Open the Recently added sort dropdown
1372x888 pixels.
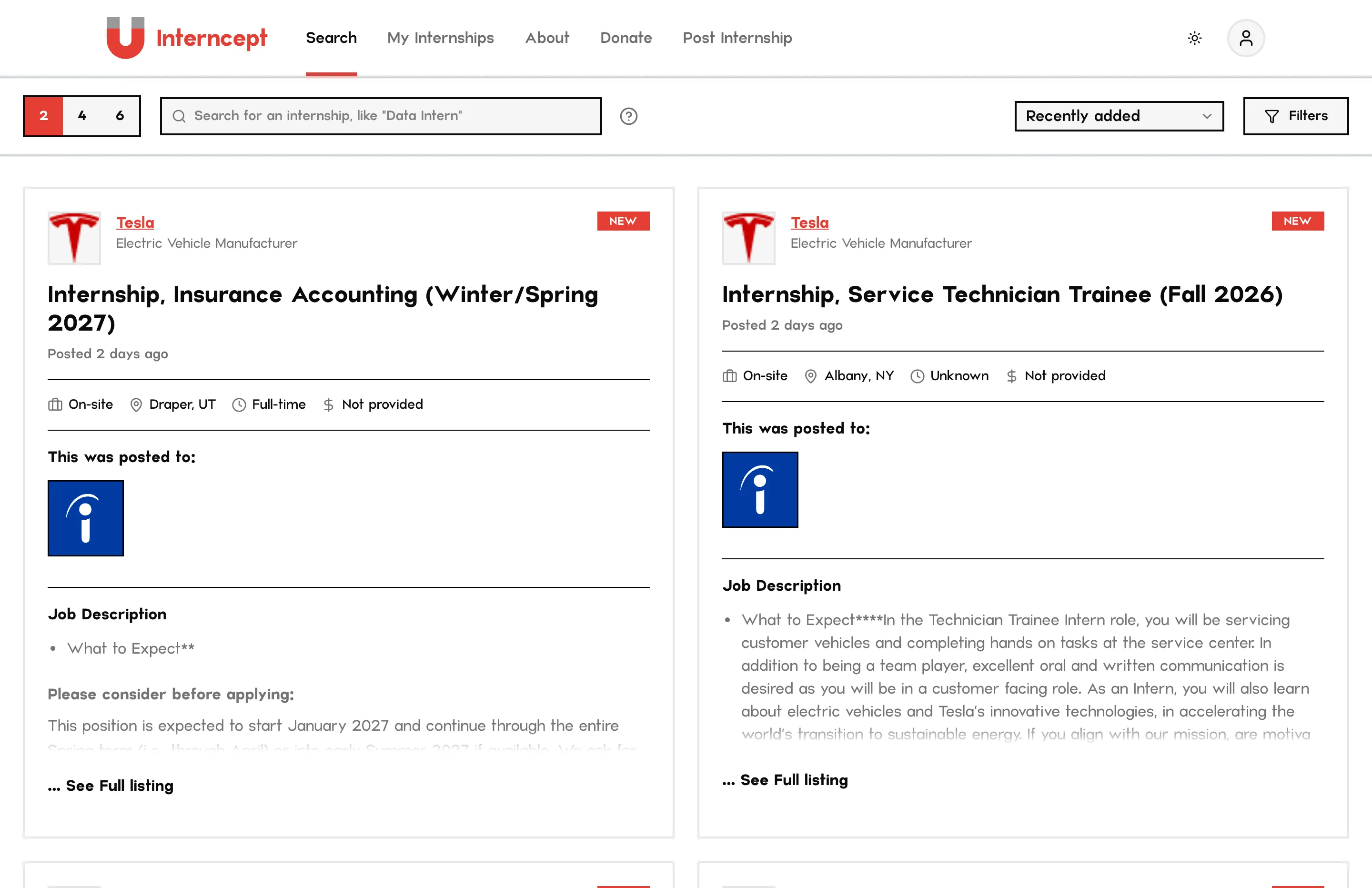pyautogui.click(x=1119, y=116)
